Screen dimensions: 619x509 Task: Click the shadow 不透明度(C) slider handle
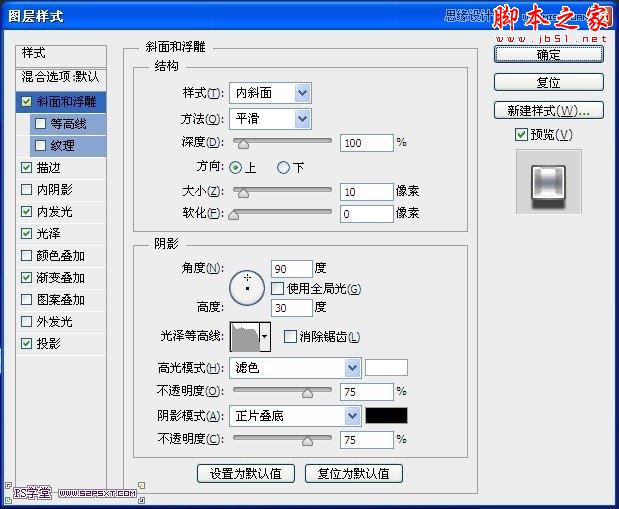coord(308,440)
